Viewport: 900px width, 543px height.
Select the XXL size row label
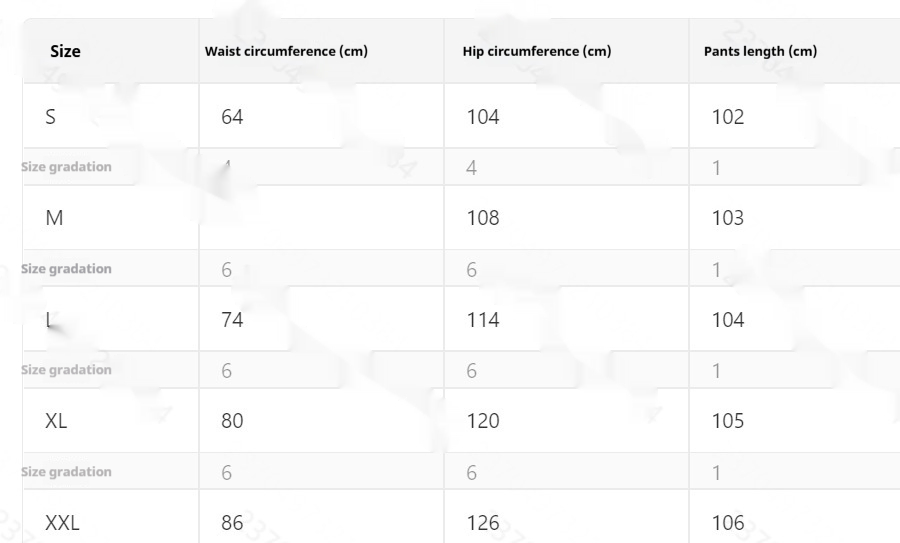point(63,522)
